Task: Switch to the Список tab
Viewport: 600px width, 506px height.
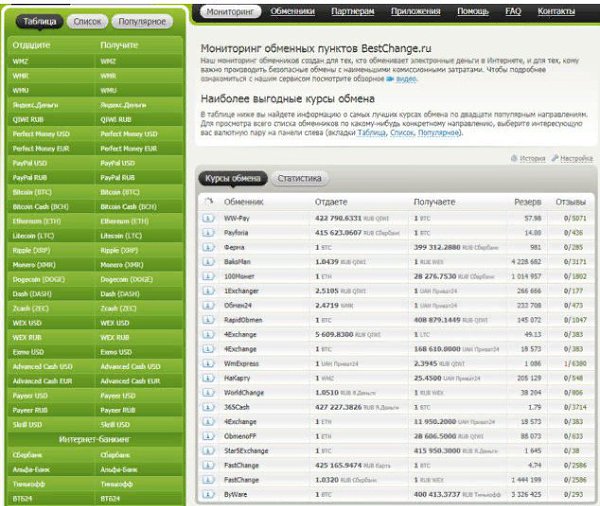Action: click(87, 21)
